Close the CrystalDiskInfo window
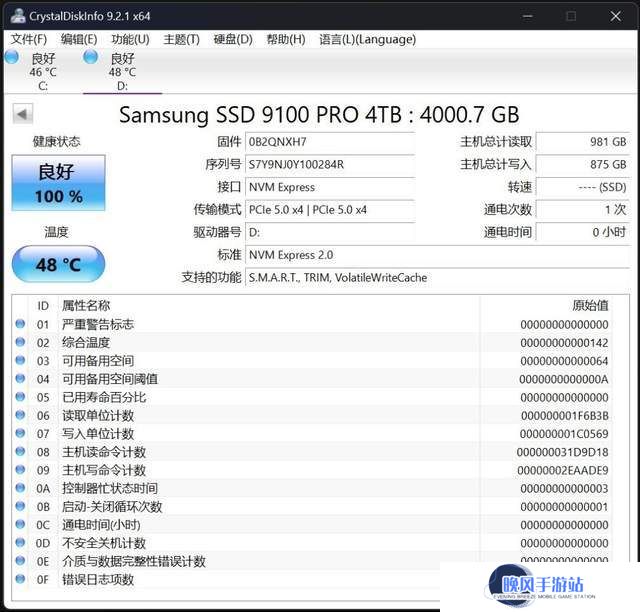This screenshot has width=640, height=612. pyautogui.click(x=616, y=16)
